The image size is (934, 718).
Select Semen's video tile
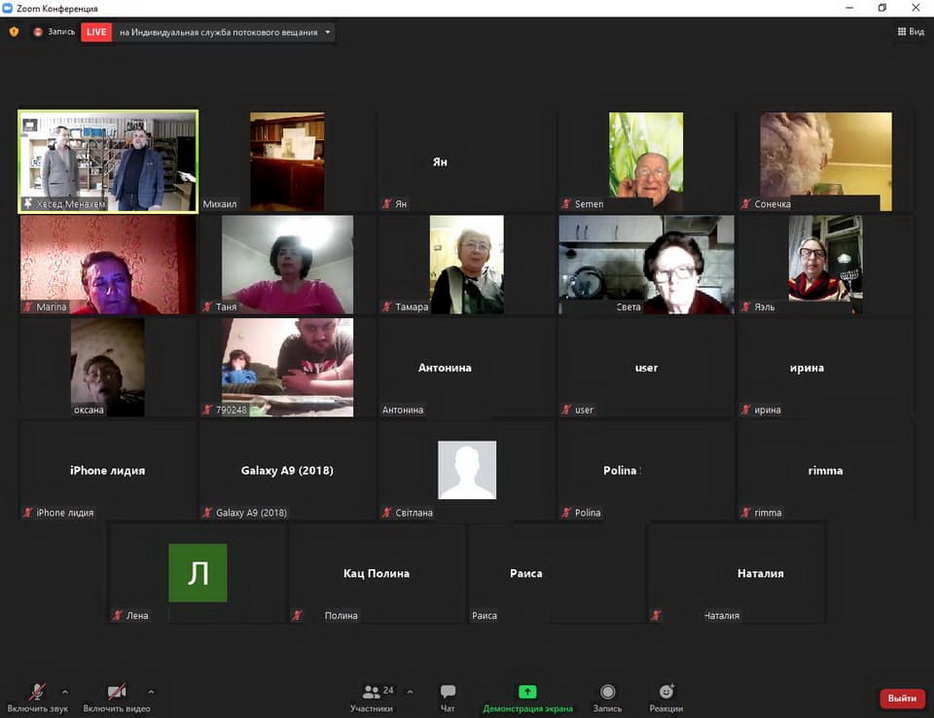tap(646, 161)
